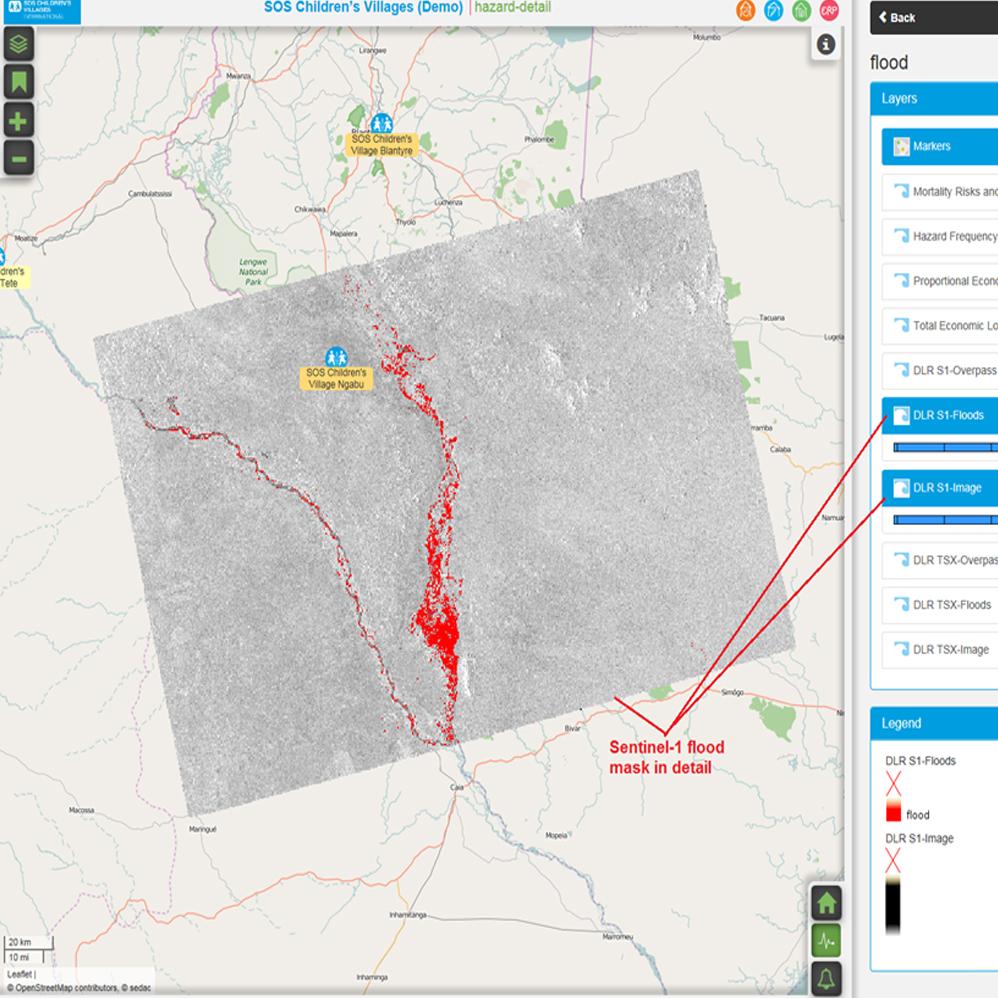Zoom out with the minus button
This screenshot has width=998, height=998.
[x=20, y=158]
